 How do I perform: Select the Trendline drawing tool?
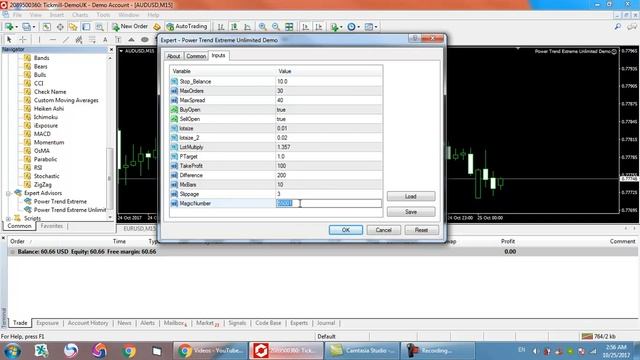coord(66,40)
